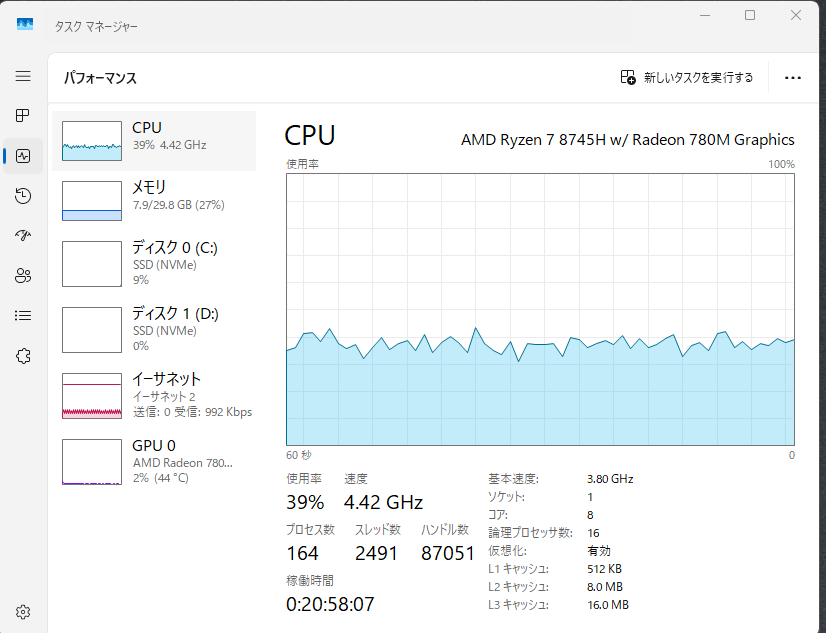826x633 pixels.
Task: Maximize the Task Manager window
Action: [750, 15]
